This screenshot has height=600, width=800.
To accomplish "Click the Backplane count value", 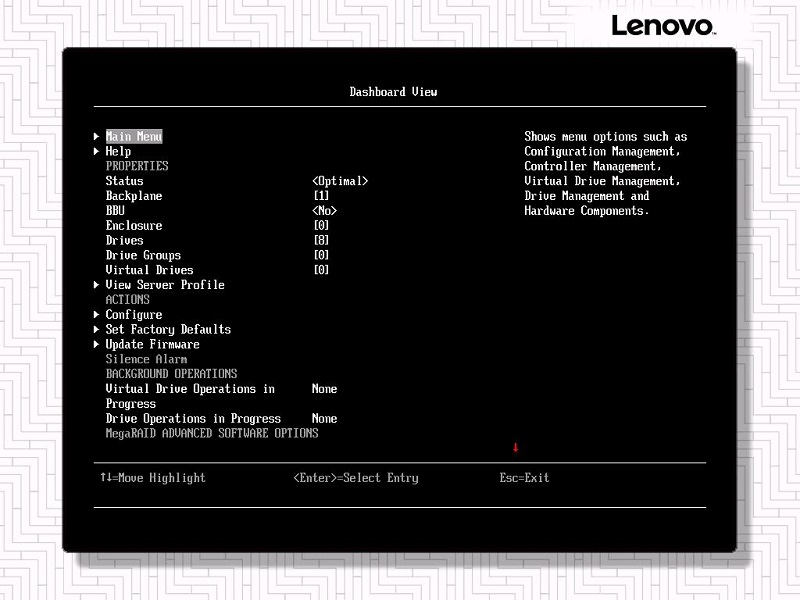I will 321,196.
